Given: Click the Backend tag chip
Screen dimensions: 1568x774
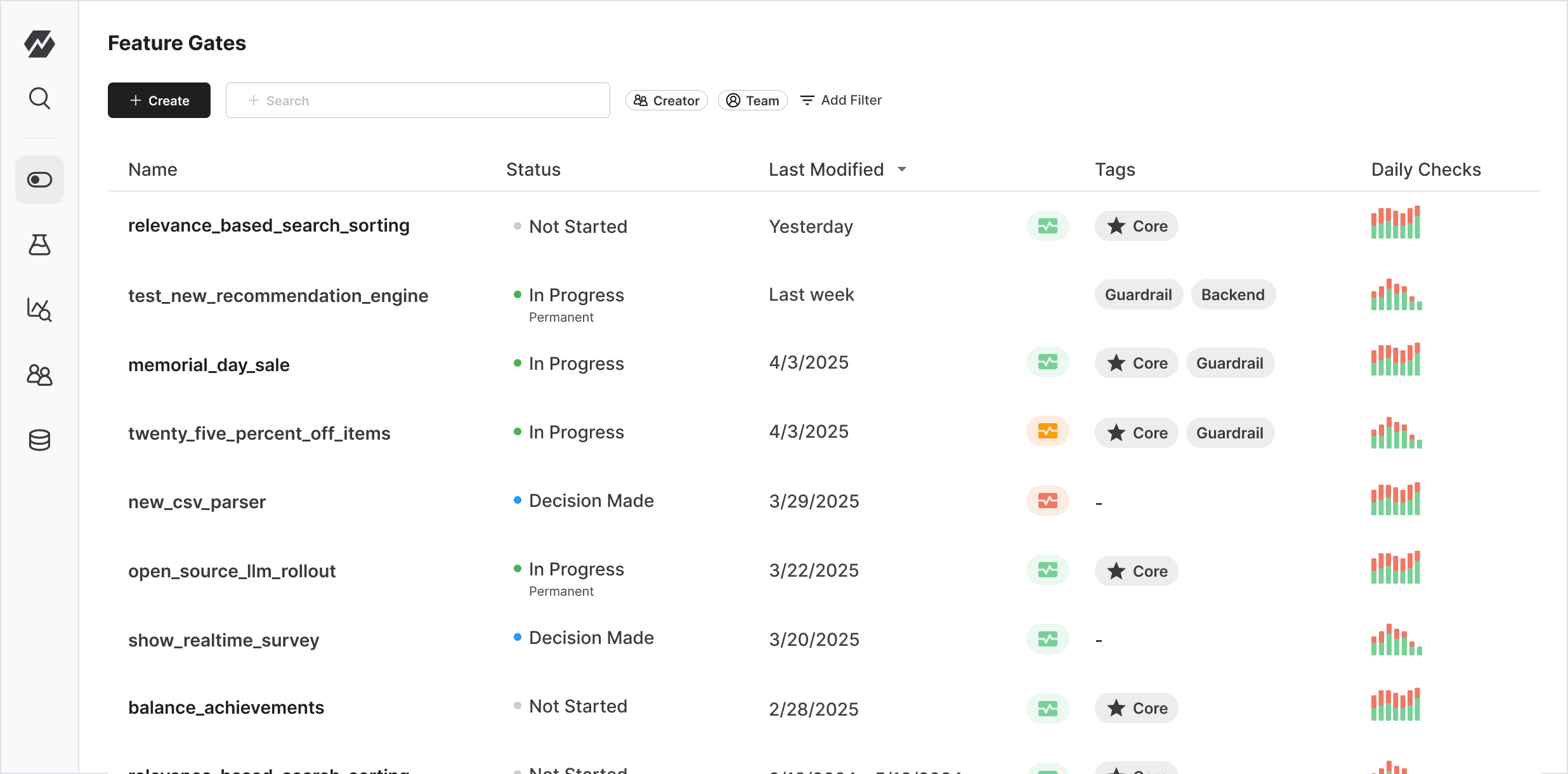Looking at the screenshot, I should (1232, 294).
